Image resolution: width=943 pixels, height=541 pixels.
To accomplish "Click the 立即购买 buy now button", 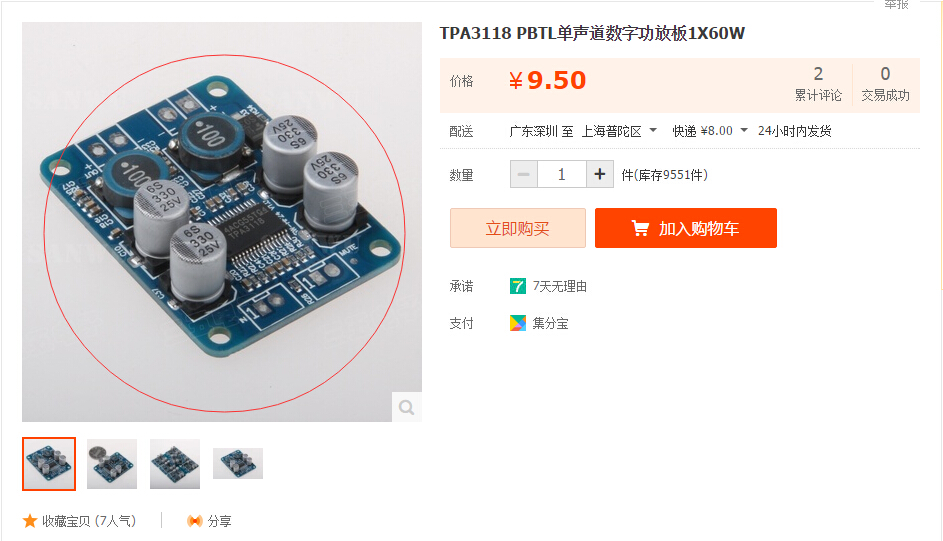I will click(x=518, y=228).
